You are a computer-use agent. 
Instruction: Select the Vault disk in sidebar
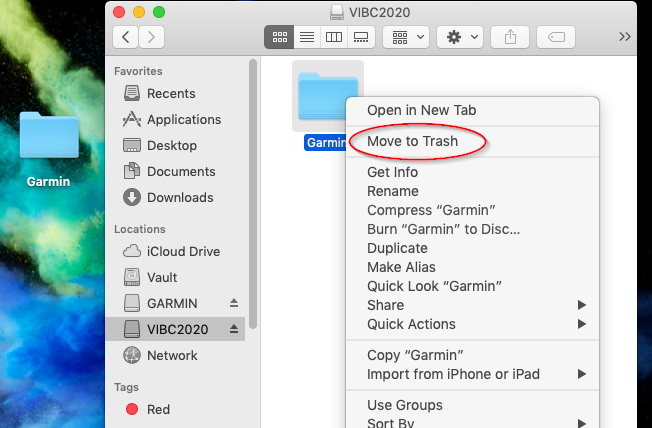coord(177,277)
